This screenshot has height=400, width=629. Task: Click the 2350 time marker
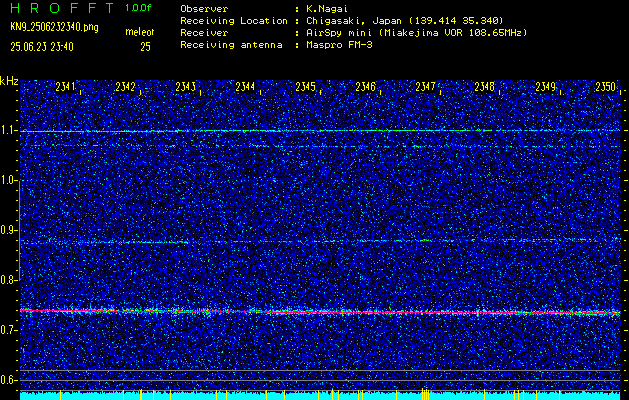[x=605, y=87]
